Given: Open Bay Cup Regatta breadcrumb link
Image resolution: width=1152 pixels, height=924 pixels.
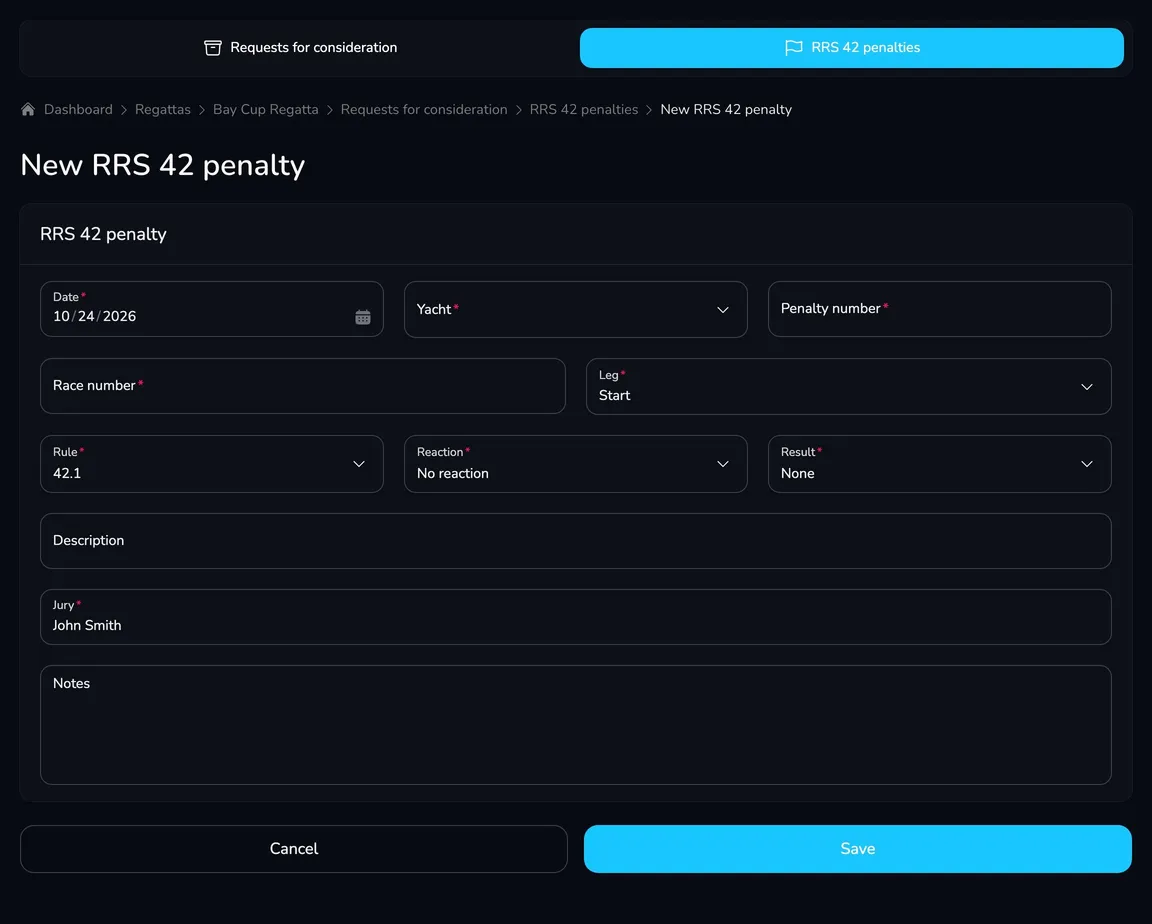Looking at the screenshot, I should coord(265,109).
